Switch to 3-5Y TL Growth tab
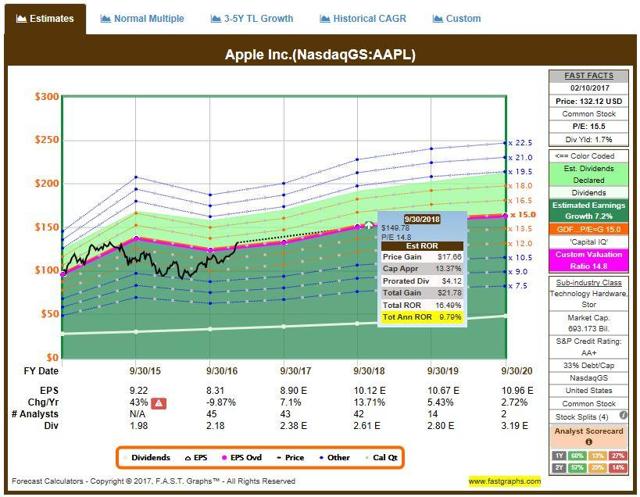Viewport: 640px width, 497px height. coord(252,19)
